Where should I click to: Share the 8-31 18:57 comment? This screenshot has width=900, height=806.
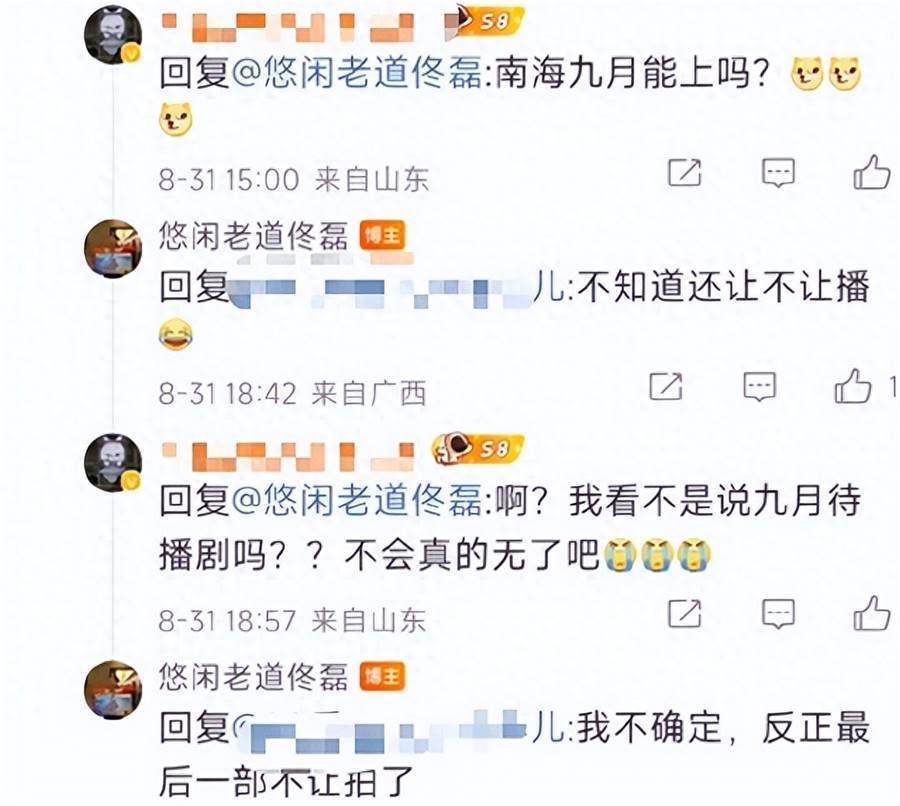(x=685, y=614)
